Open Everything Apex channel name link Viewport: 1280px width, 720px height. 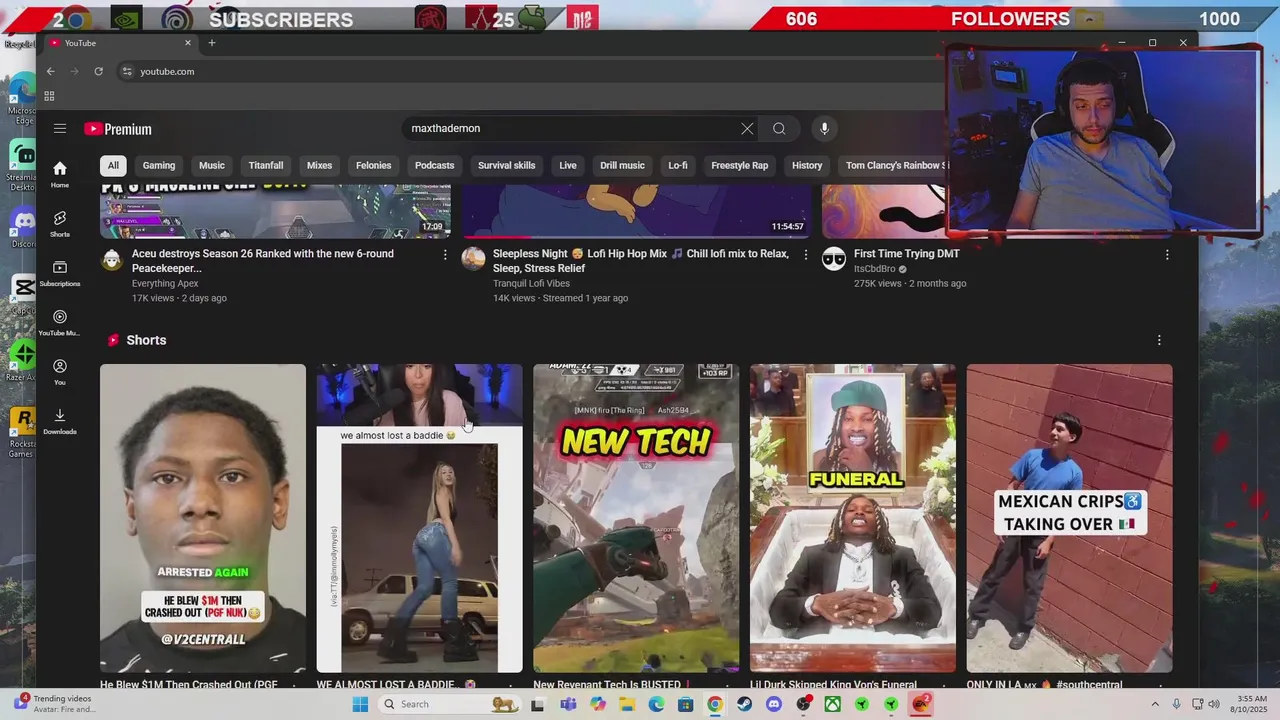[165, 284]
